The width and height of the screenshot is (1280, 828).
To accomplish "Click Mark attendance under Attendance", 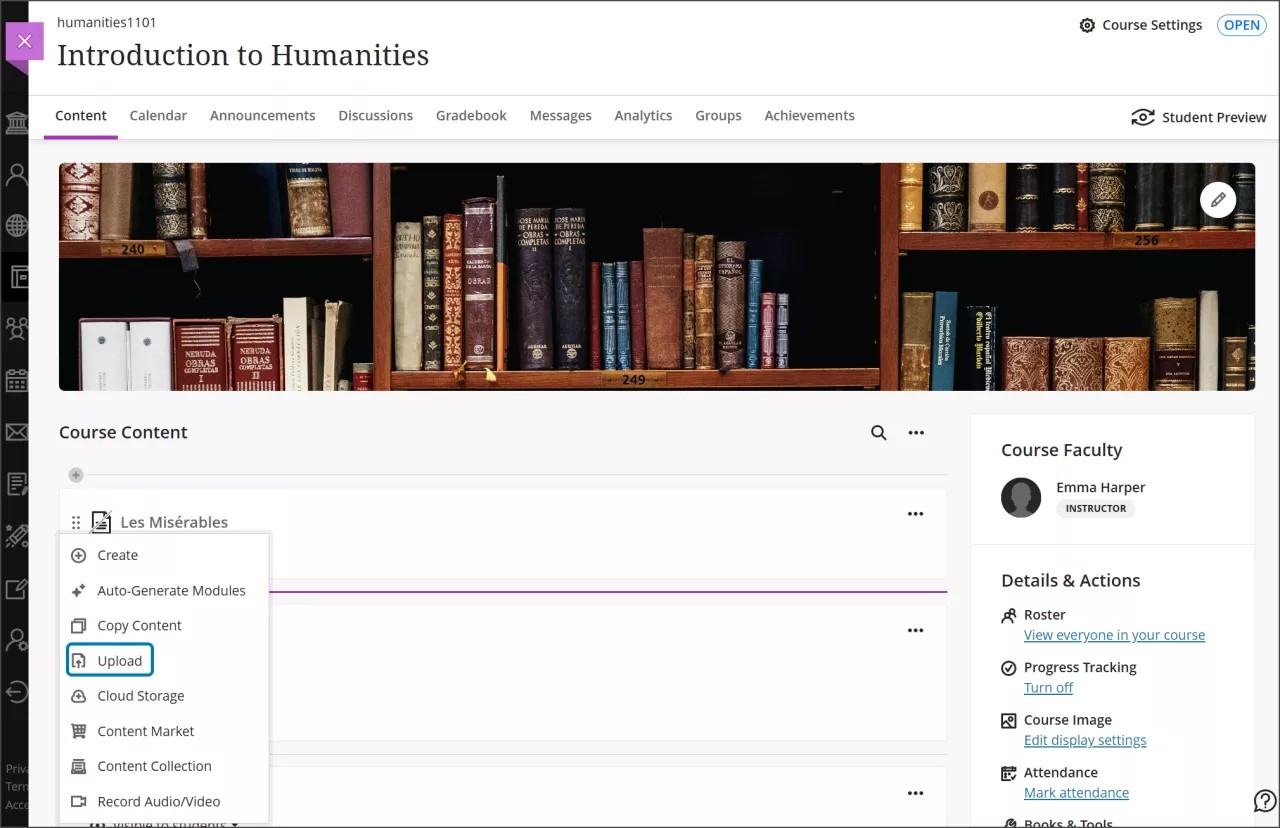I will point(1076,792).
